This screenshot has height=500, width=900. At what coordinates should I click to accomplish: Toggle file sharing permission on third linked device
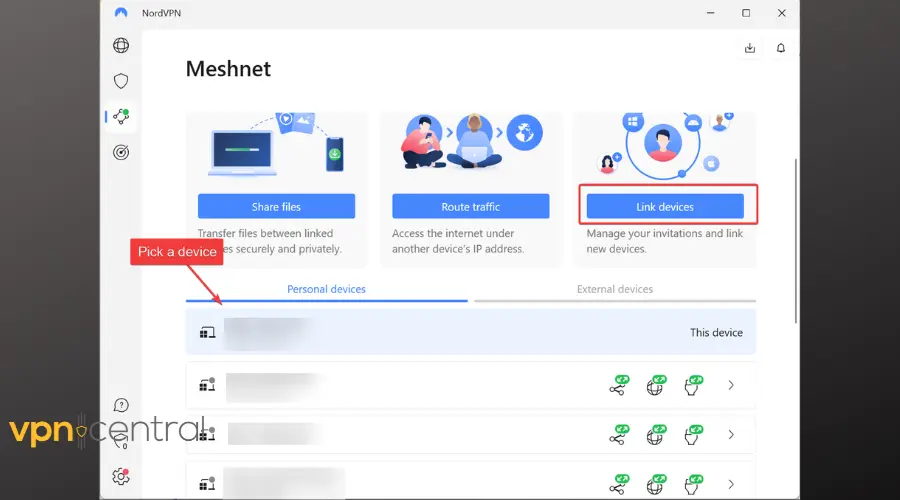point(619,484)
